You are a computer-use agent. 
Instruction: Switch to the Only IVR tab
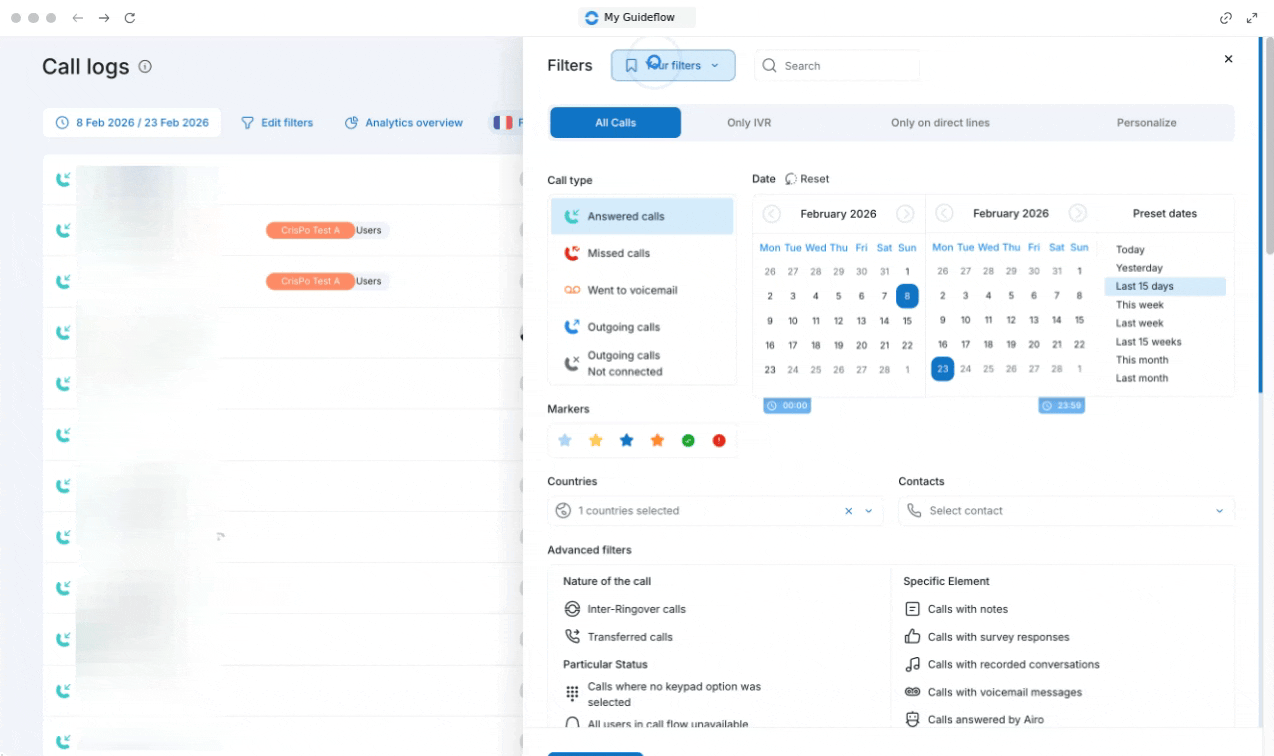pyautogui.click(x=748, y=123)
